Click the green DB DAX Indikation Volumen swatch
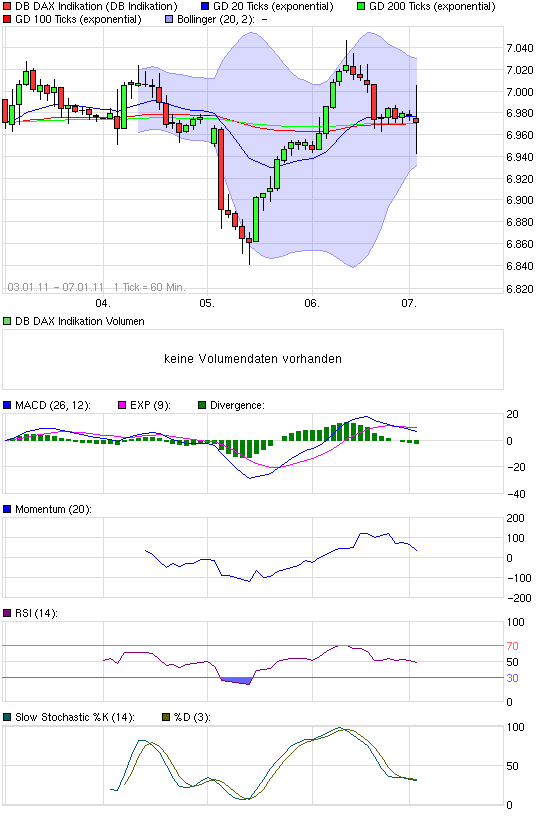 click(7, 321)
